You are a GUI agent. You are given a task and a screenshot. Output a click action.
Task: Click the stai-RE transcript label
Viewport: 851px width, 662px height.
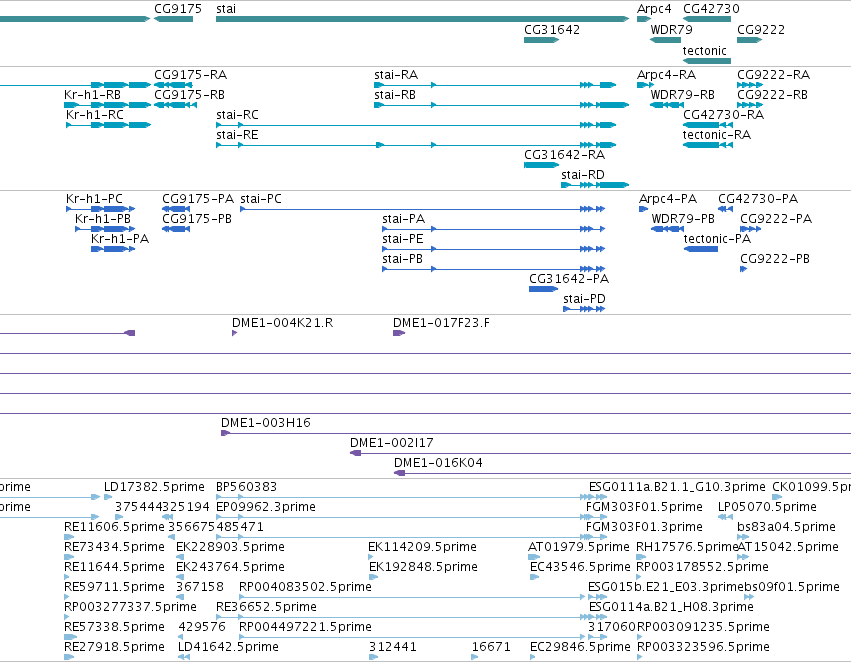[237, 135]
